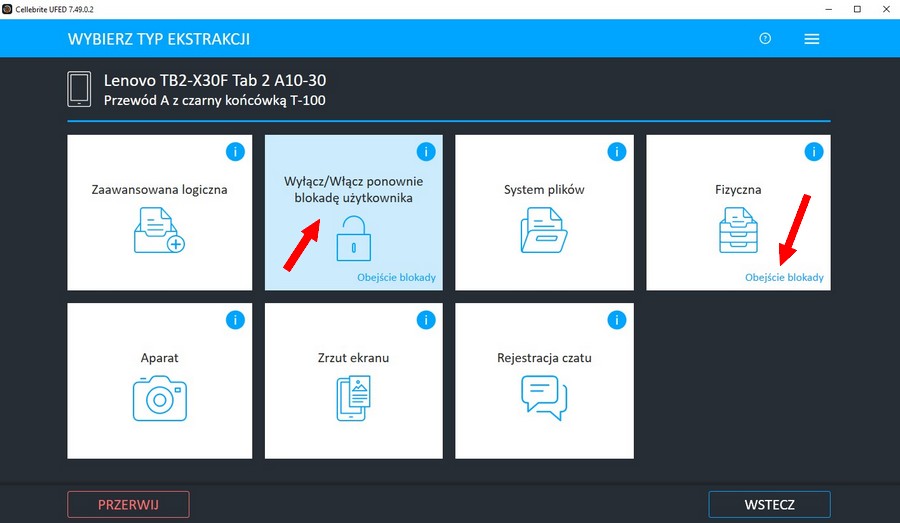
Task: Click info icon on Aparat tile
Action: tap(235, 320)
